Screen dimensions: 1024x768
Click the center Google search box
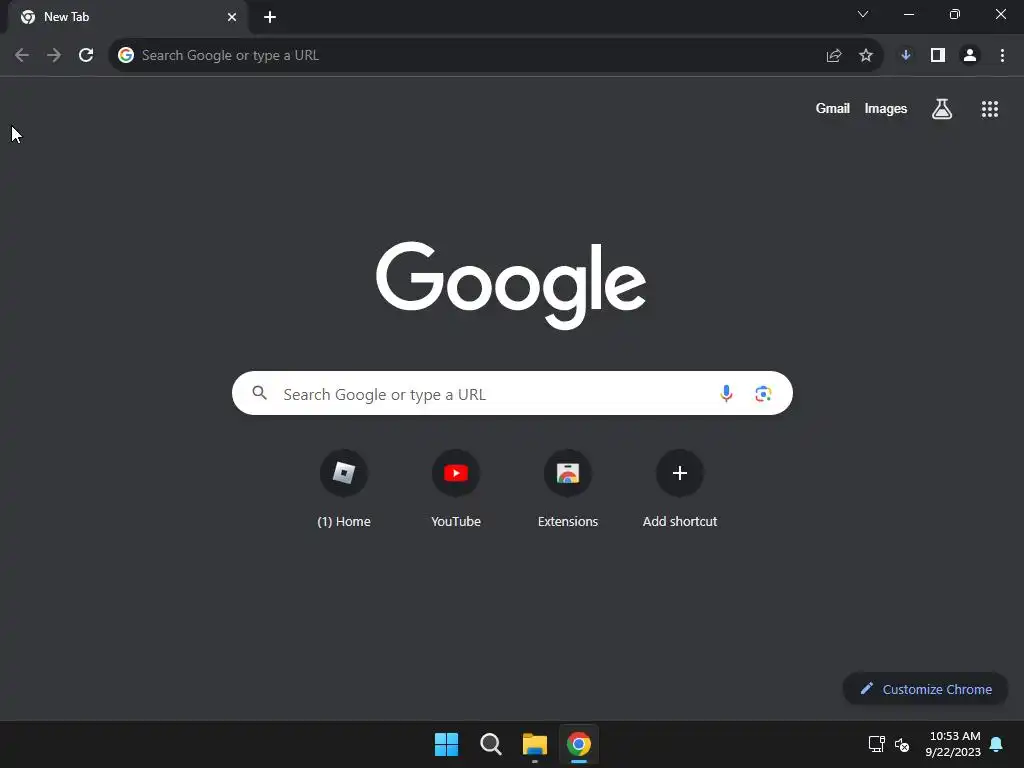(x=512, y=393)
